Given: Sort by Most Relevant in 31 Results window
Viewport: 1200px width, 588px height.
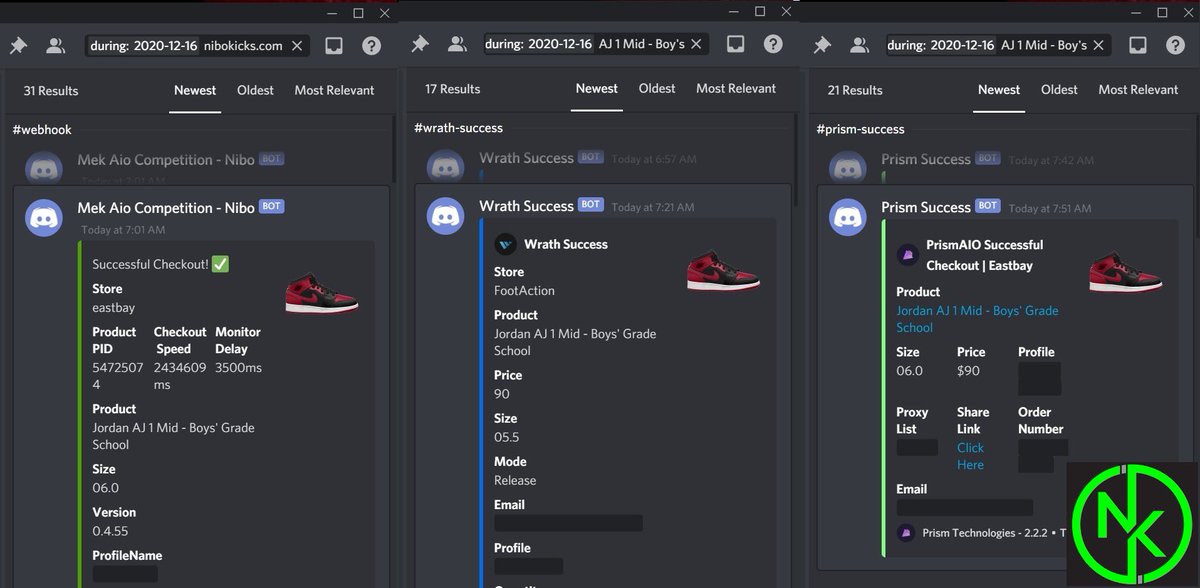Looking at the screenshot, I should click(x=334, y=90).
